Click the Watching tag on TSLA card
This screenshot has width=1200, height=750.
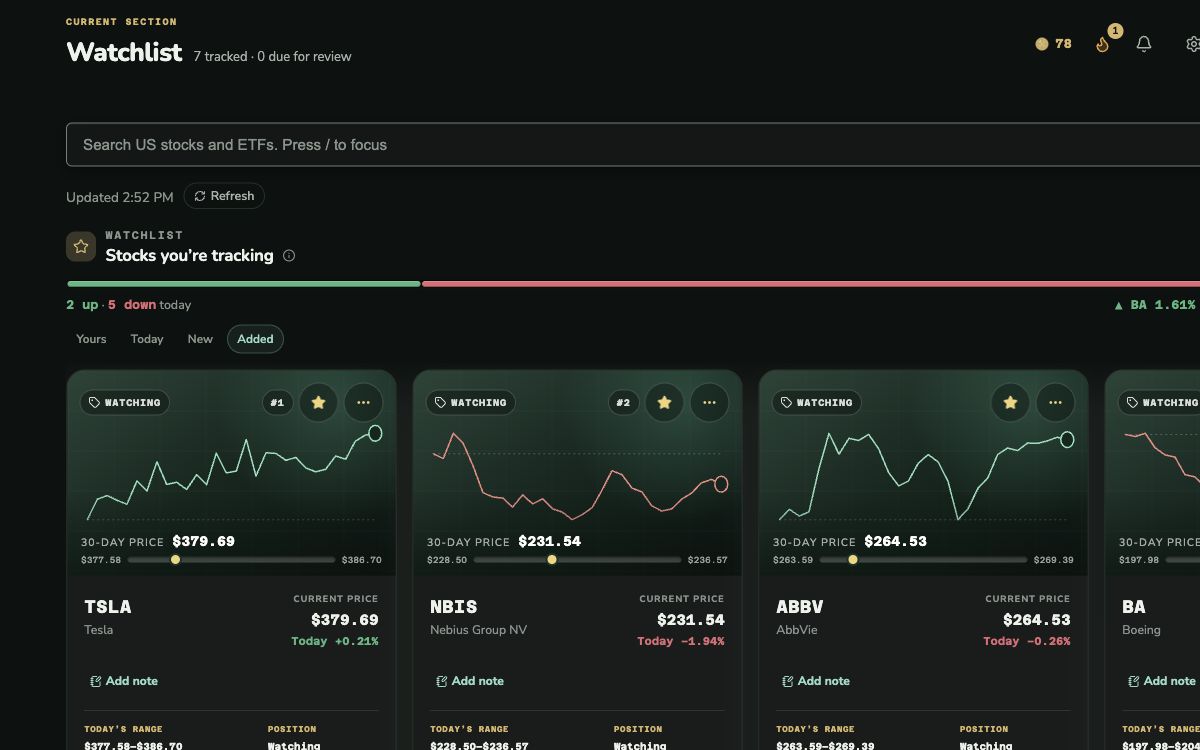point(125,402)
